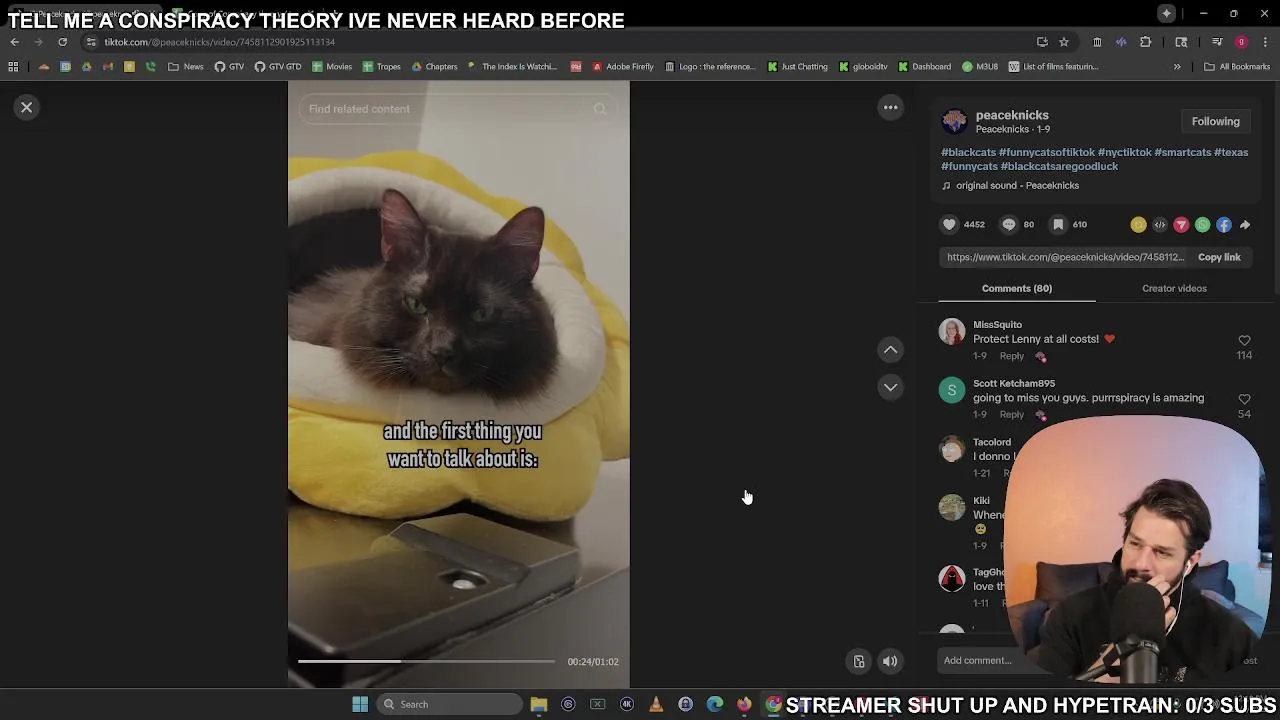Open MissSquito's profile picture
Image resolution: width=1280 pixels, height=720 pixels.
(x=952, y=331)
